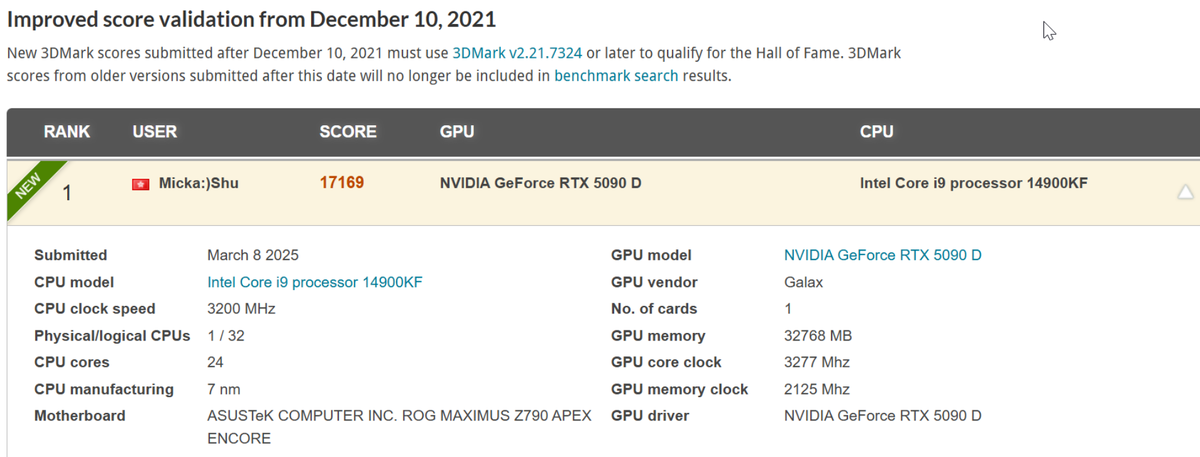Click NVIDIA GeForce RTX 5090 D in the result row
The width and height of the screenshot is (1200, 457).
[x=540, y=183]
